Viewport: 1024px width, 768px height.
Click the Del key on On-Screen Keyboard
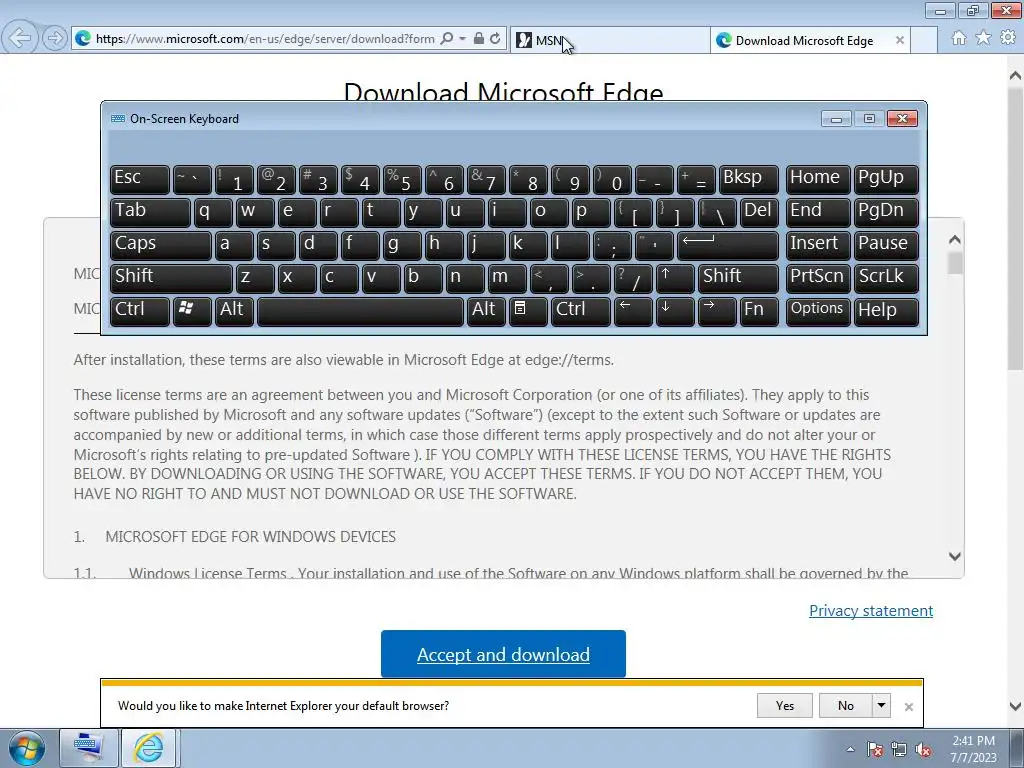(759, 212)
